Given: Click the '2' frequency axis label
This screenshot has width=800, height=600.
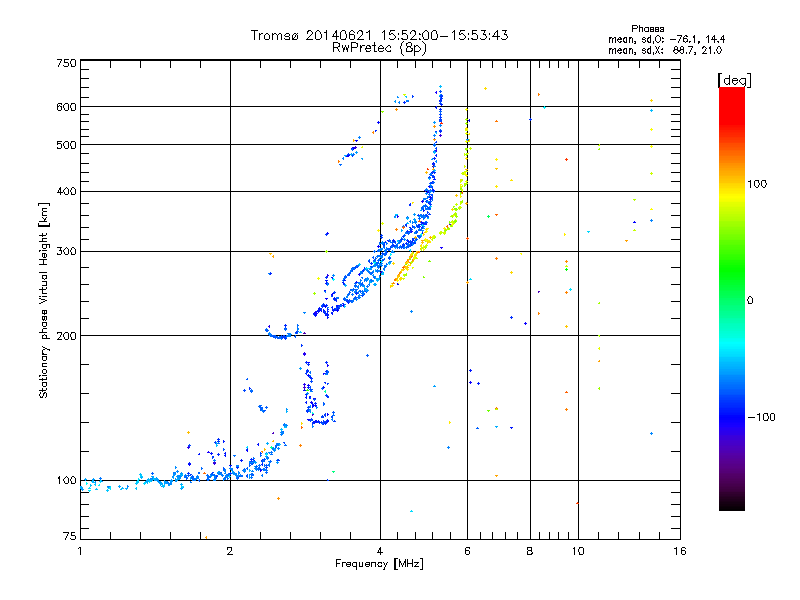Looking at the screenshot, I should coord(230,551).
